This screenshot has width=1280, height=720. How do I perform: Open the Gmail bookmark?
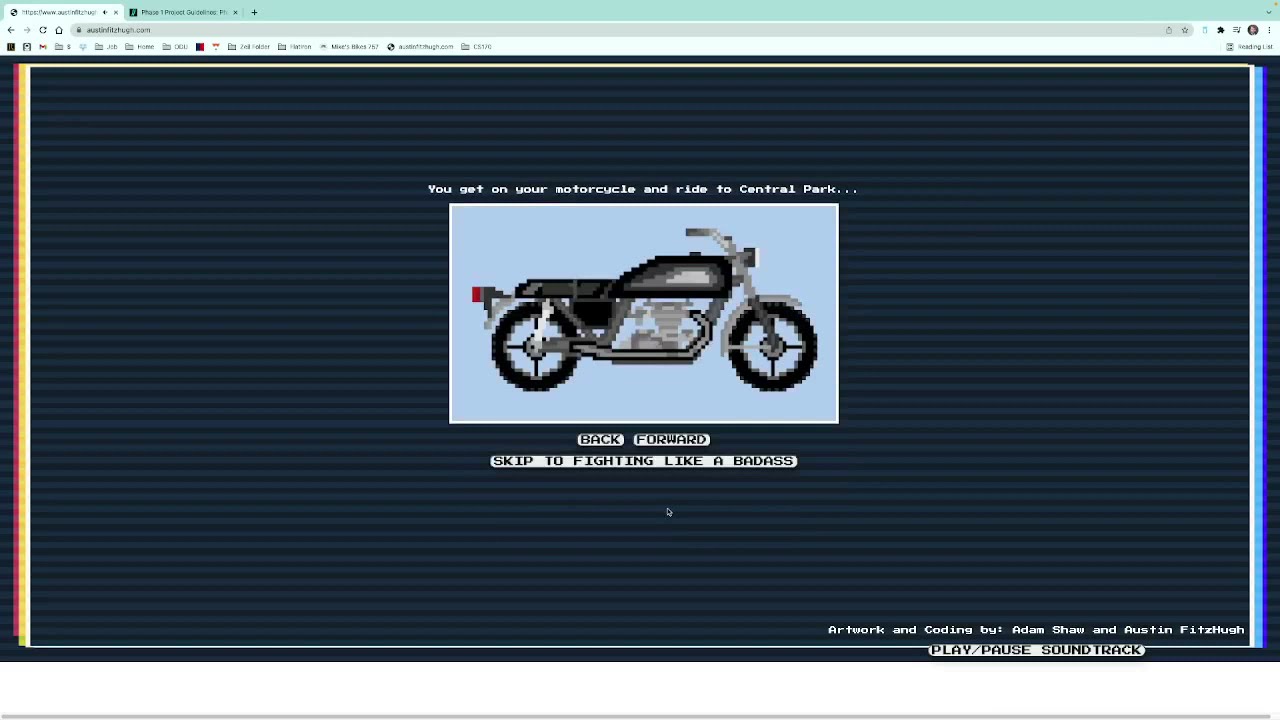click(43, 47)
